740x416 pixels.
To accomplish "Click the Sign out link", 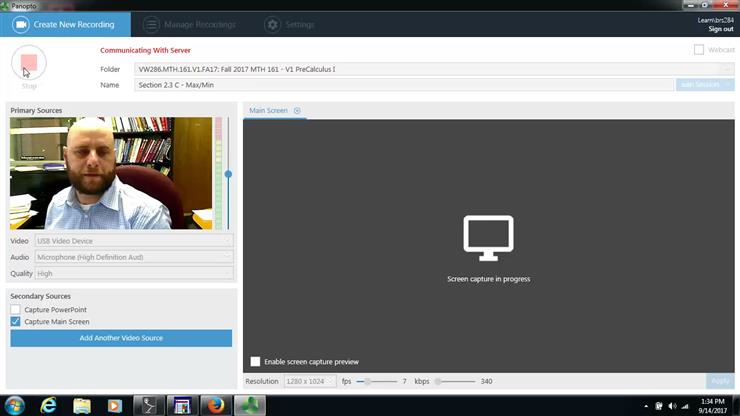I will (x=720, y=29).
